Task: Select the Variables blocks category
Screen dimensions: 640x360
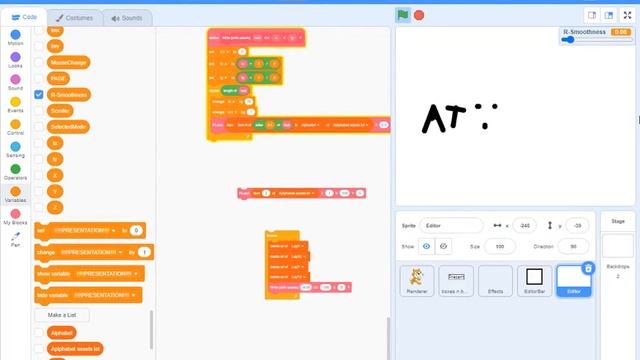Action: click(x=15, y=195)
